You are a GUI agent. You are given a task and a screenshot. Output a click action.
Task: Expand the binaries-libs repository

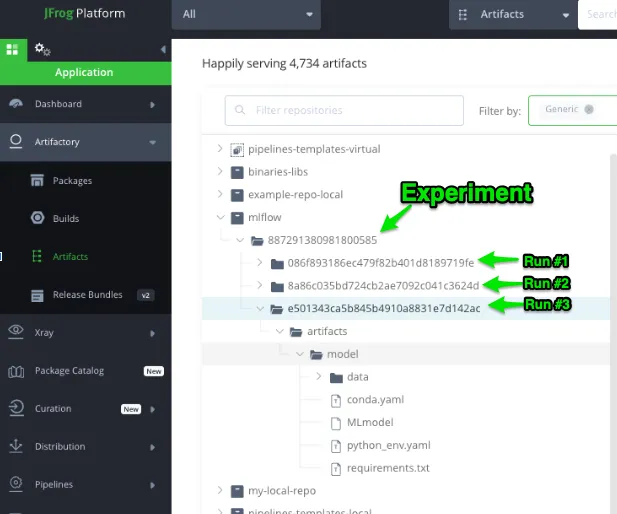tap(220, 172)
